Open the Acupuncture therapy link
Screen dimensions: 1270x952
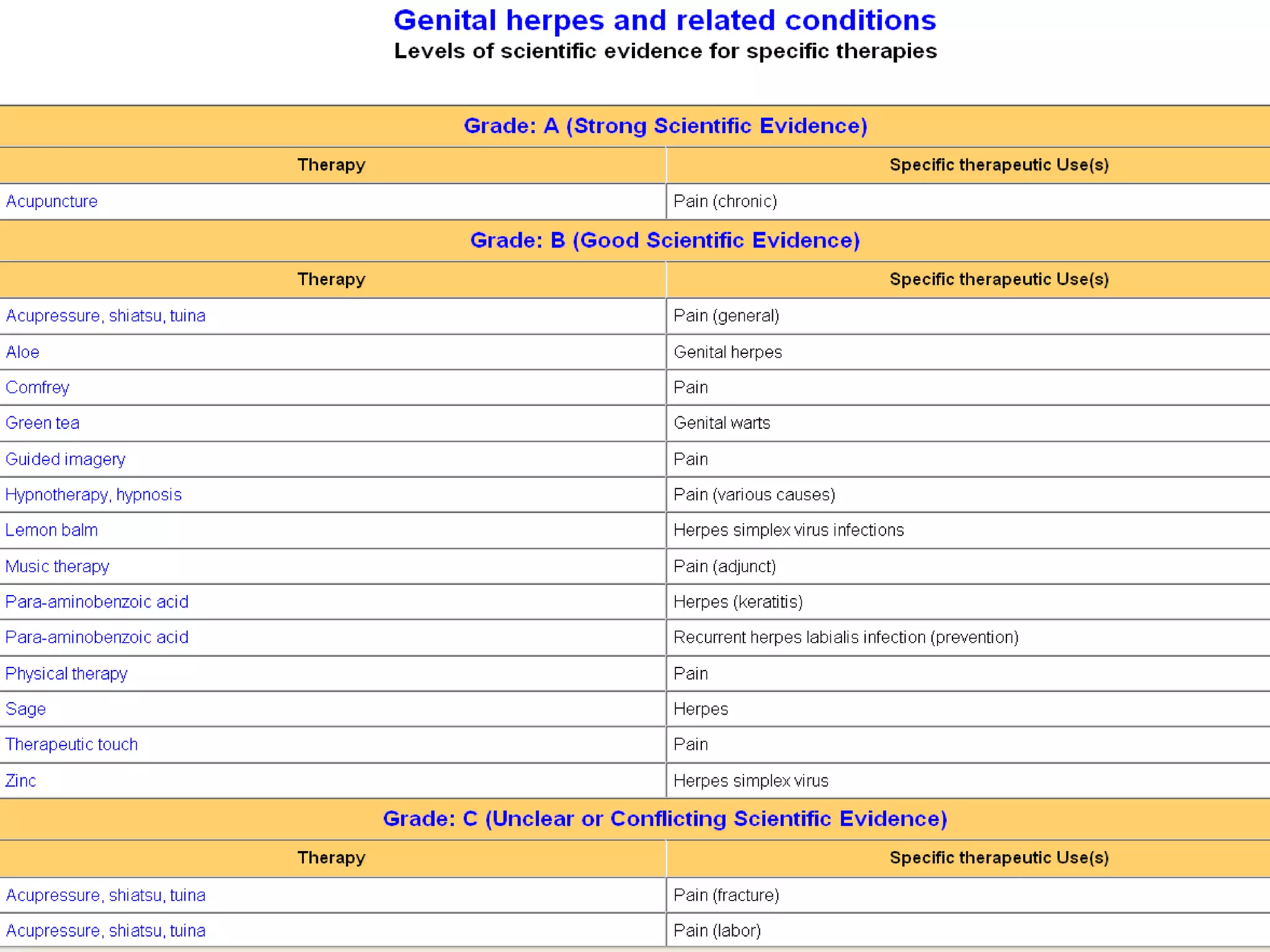point(51,201)
